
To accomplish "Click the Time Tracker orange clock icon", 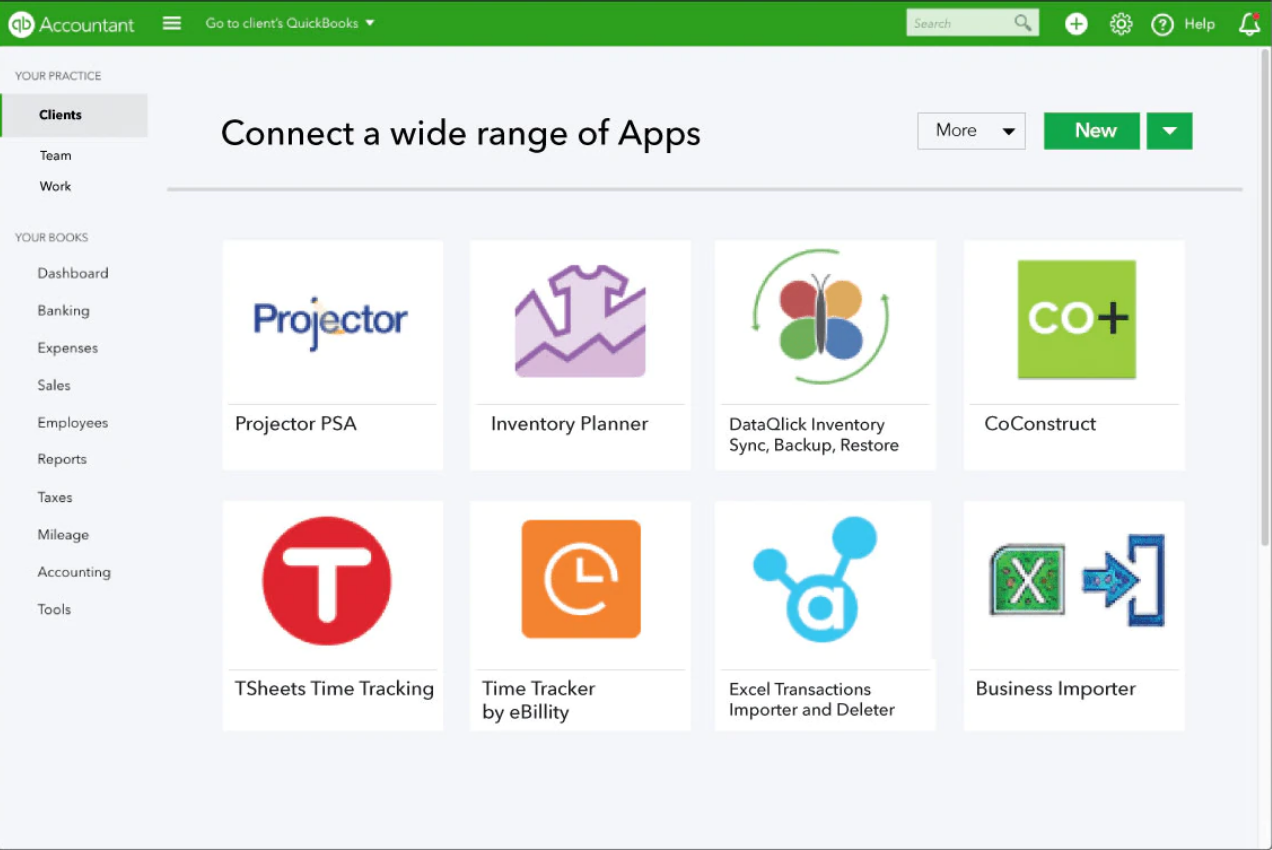I will pyautogui.click(x=580, y=579).
